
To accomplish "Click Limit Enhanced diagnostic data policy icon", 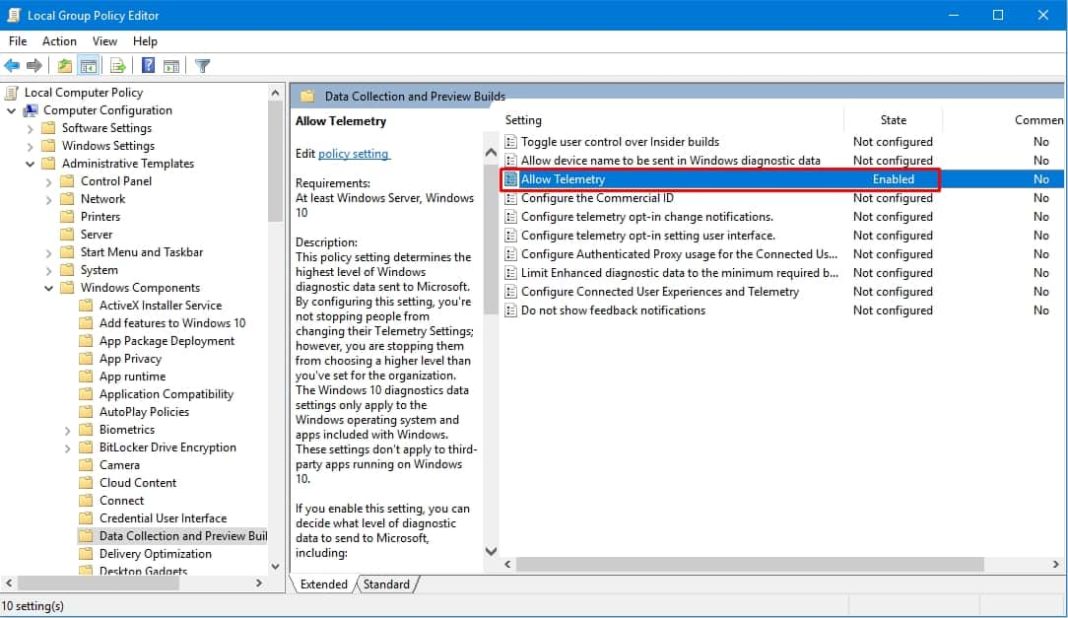I will 511,273.
